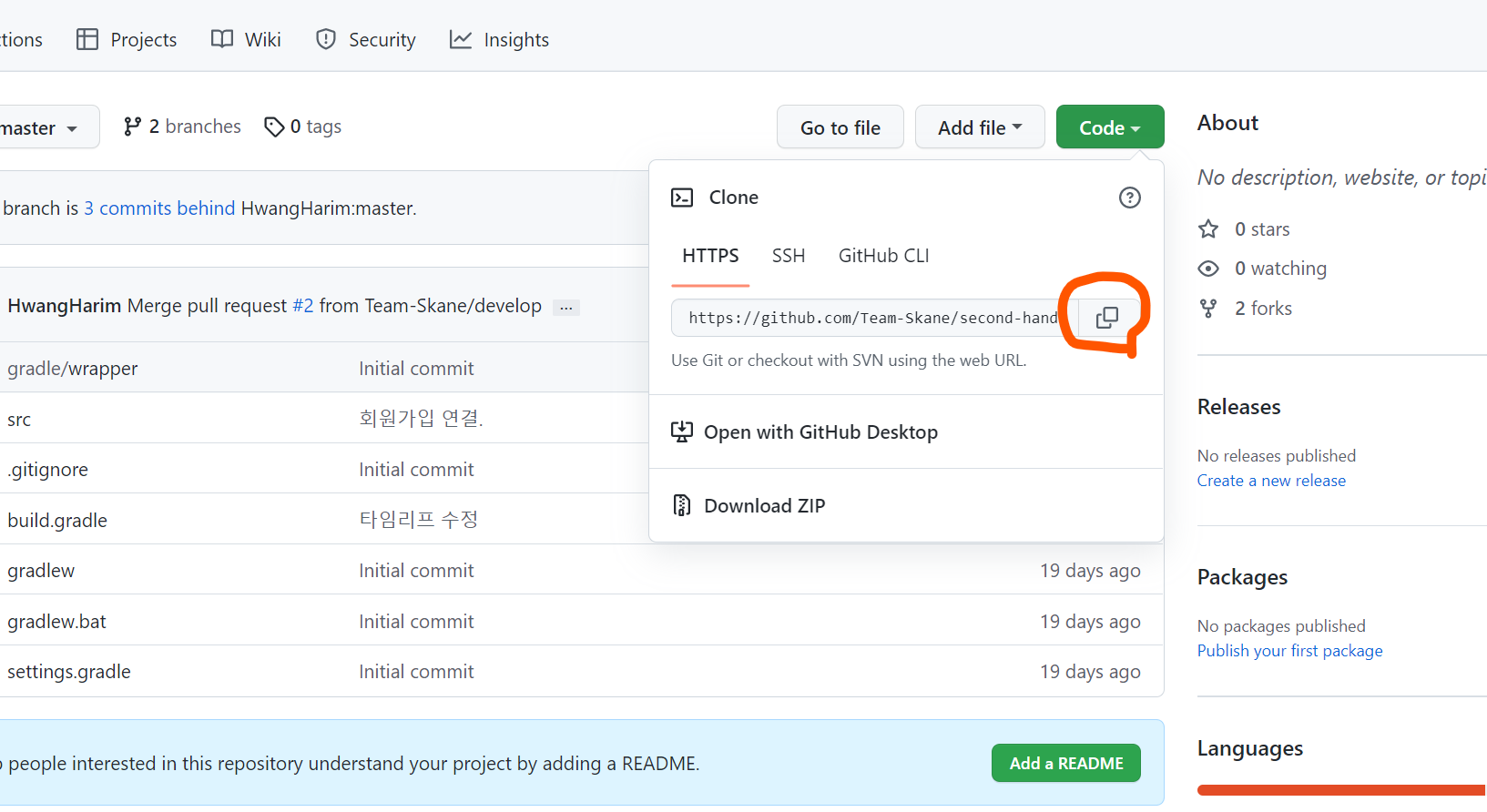Click Initial commit message for settings.gradle
The width and height of the screenshot is (1487, 812).
[x=416, y=672]
